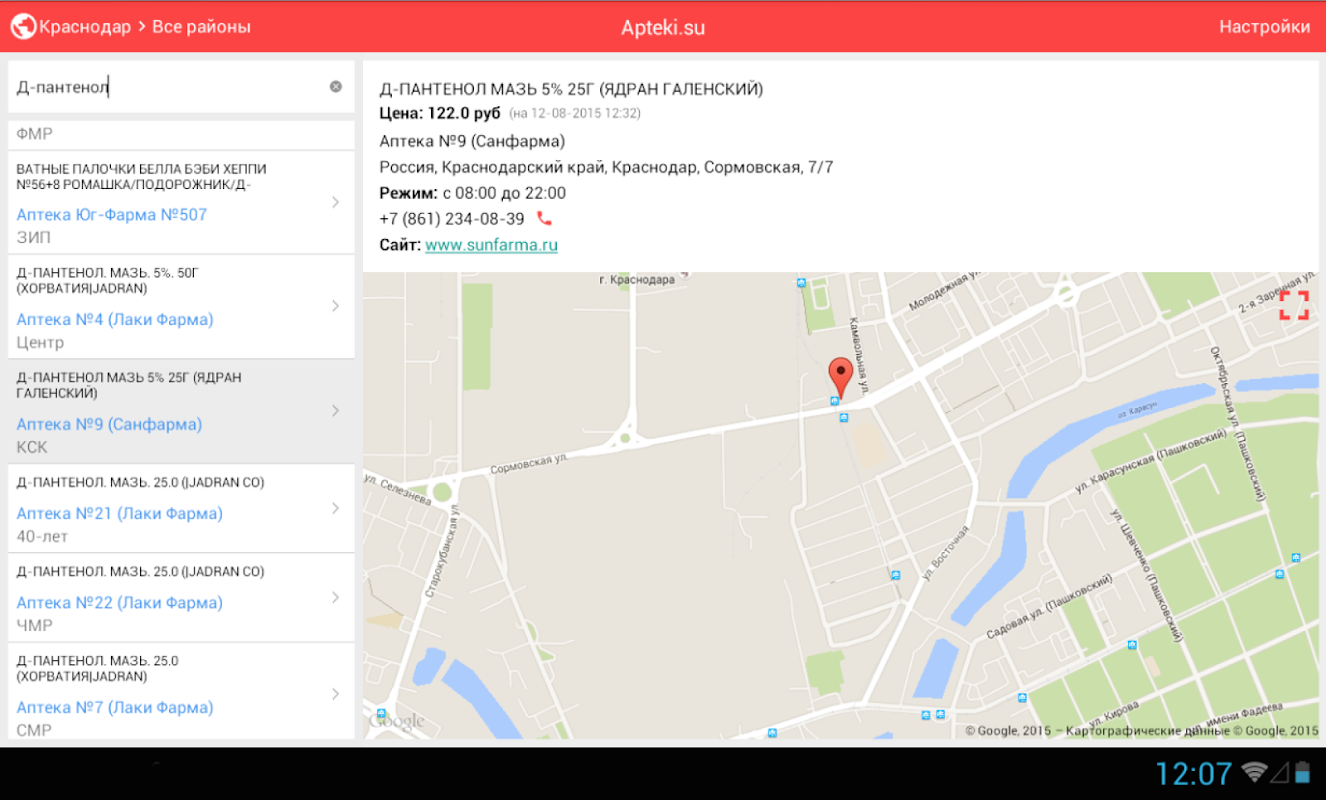
Task: Tap district label ЧМР
Action: click(x=35, y=626)
